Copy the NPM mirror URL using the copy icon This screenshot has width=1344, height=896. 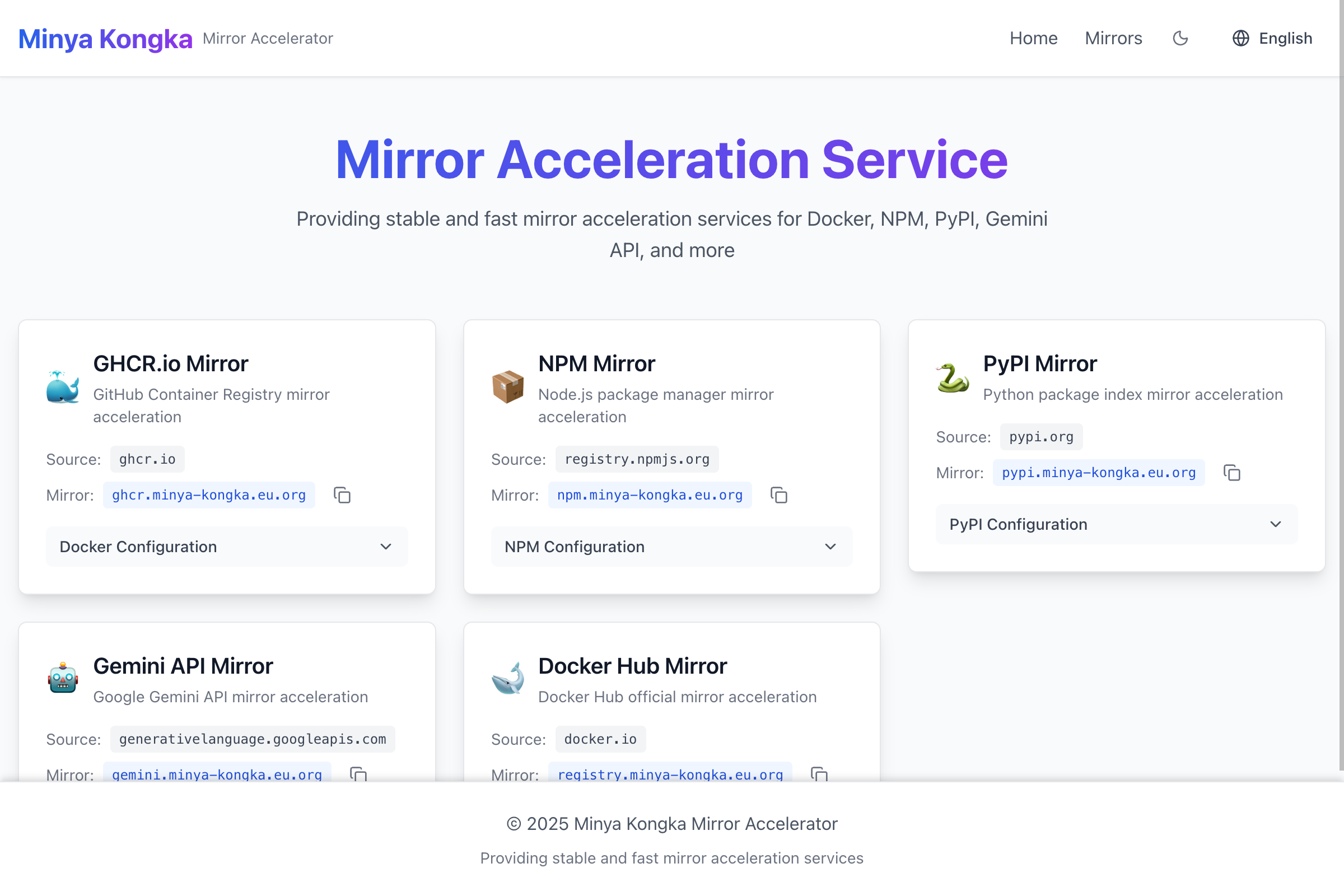(x=778, y=496)
